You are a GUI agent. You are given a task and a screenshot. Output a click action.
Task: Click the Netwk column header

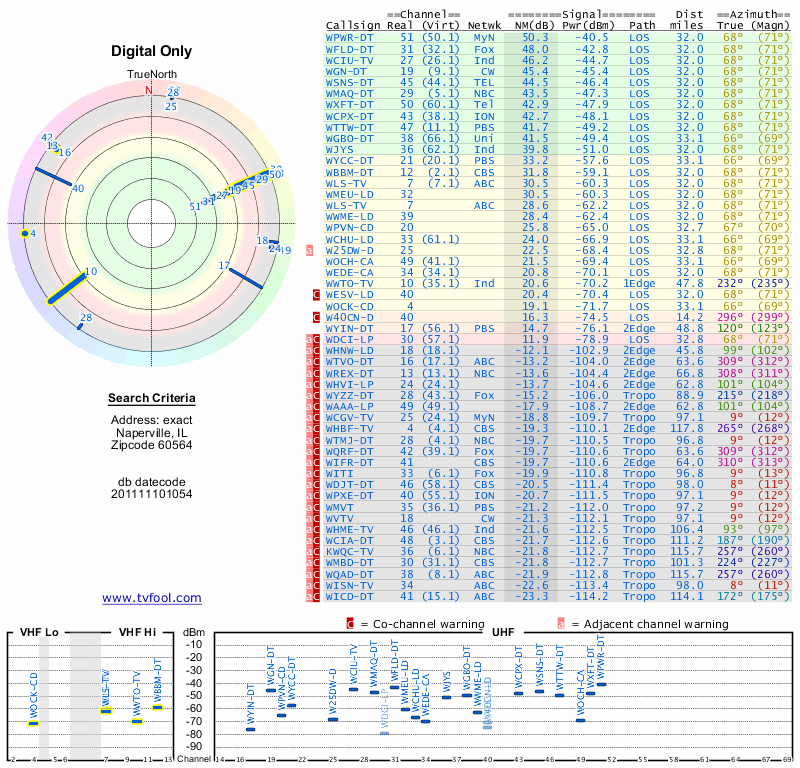pos(484,26)
